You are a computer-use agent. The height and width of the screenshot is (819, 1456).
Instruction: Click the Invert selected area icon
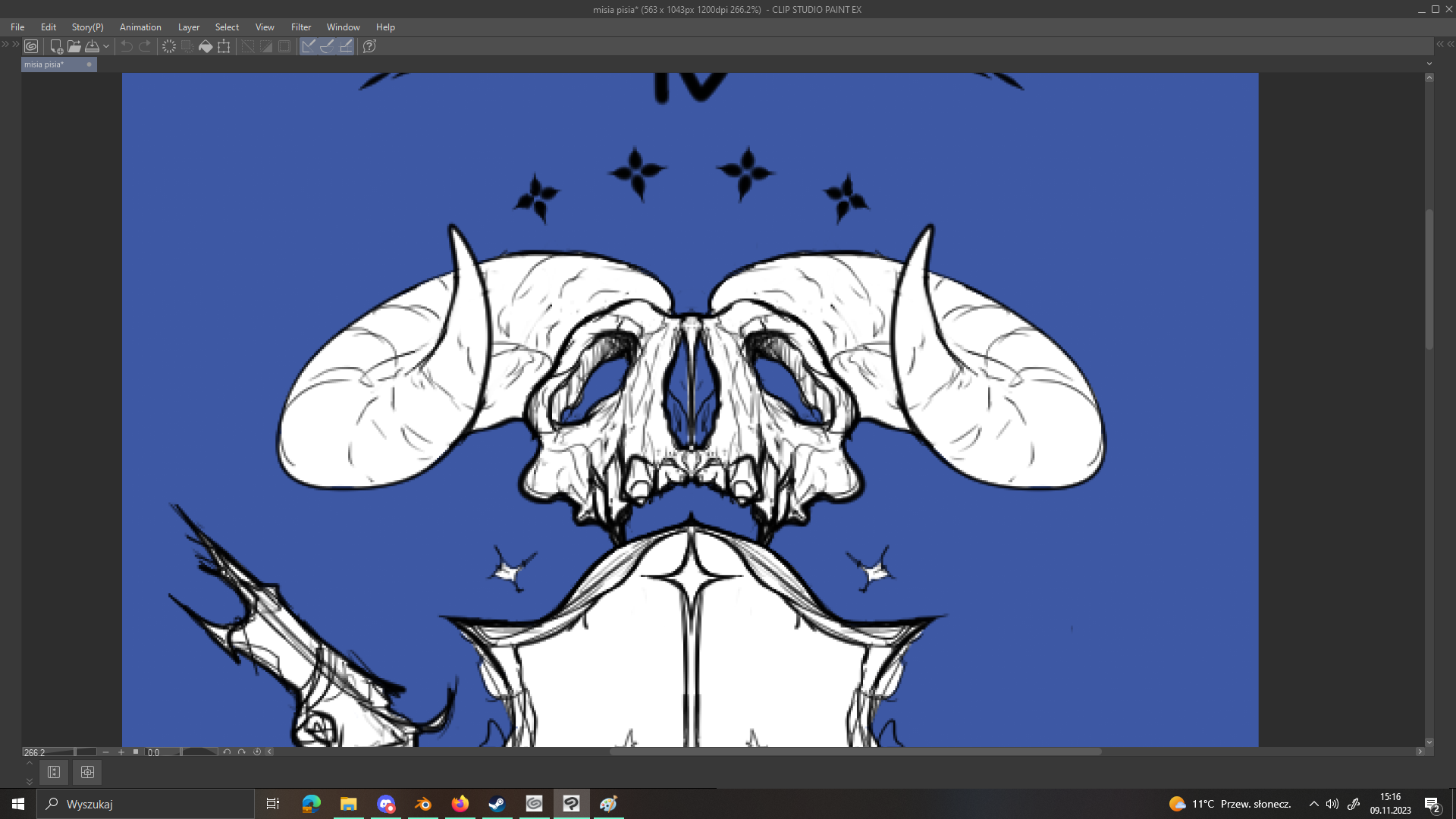point(266,46)
